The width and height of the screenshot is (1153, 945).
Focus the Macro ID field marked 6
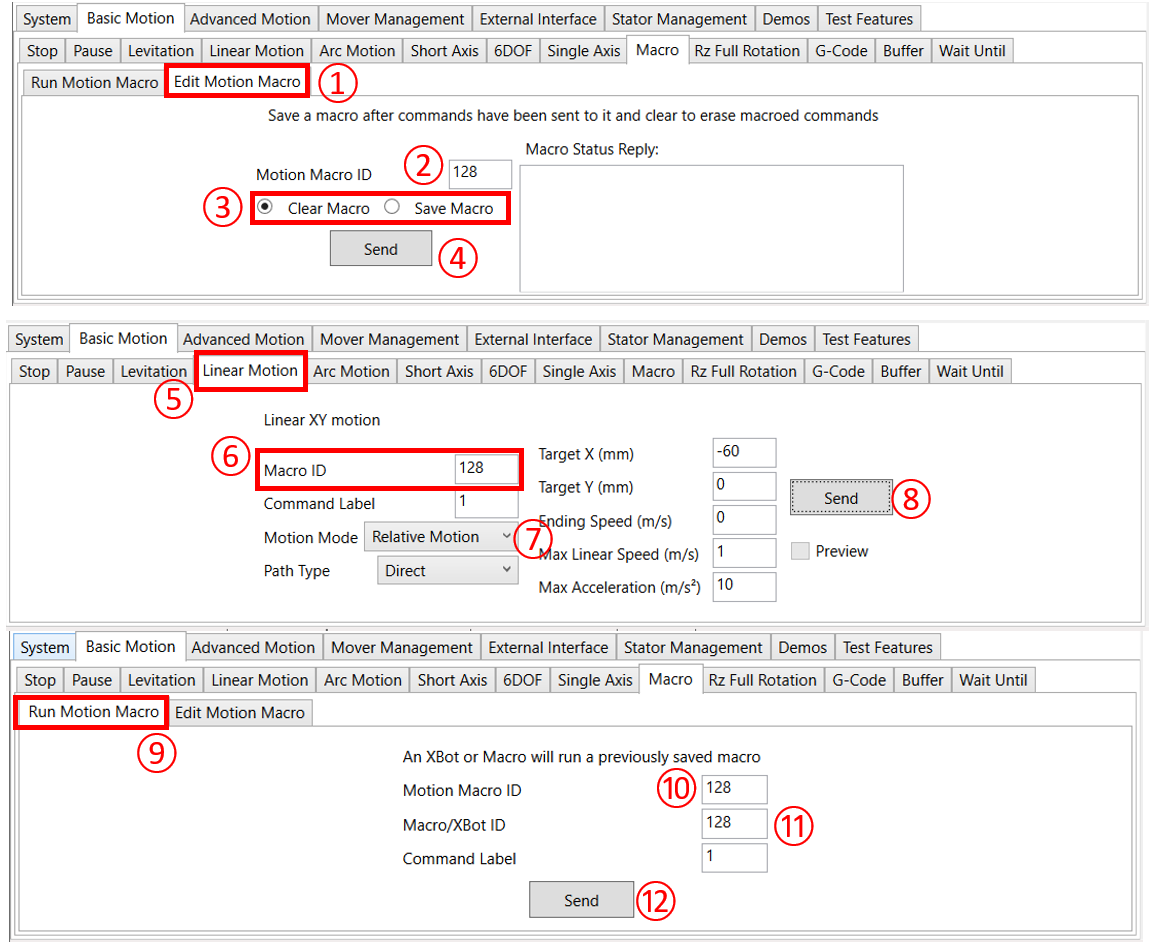486,469
